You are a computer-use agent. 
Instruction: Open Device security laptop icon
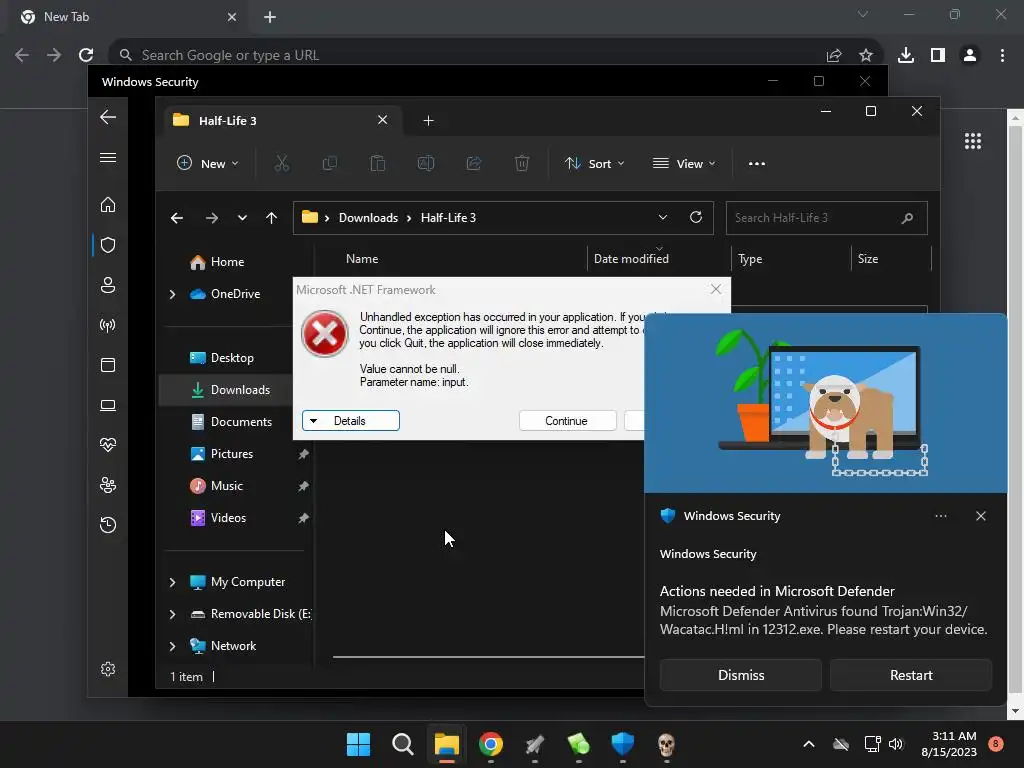(x=108, y=406)
